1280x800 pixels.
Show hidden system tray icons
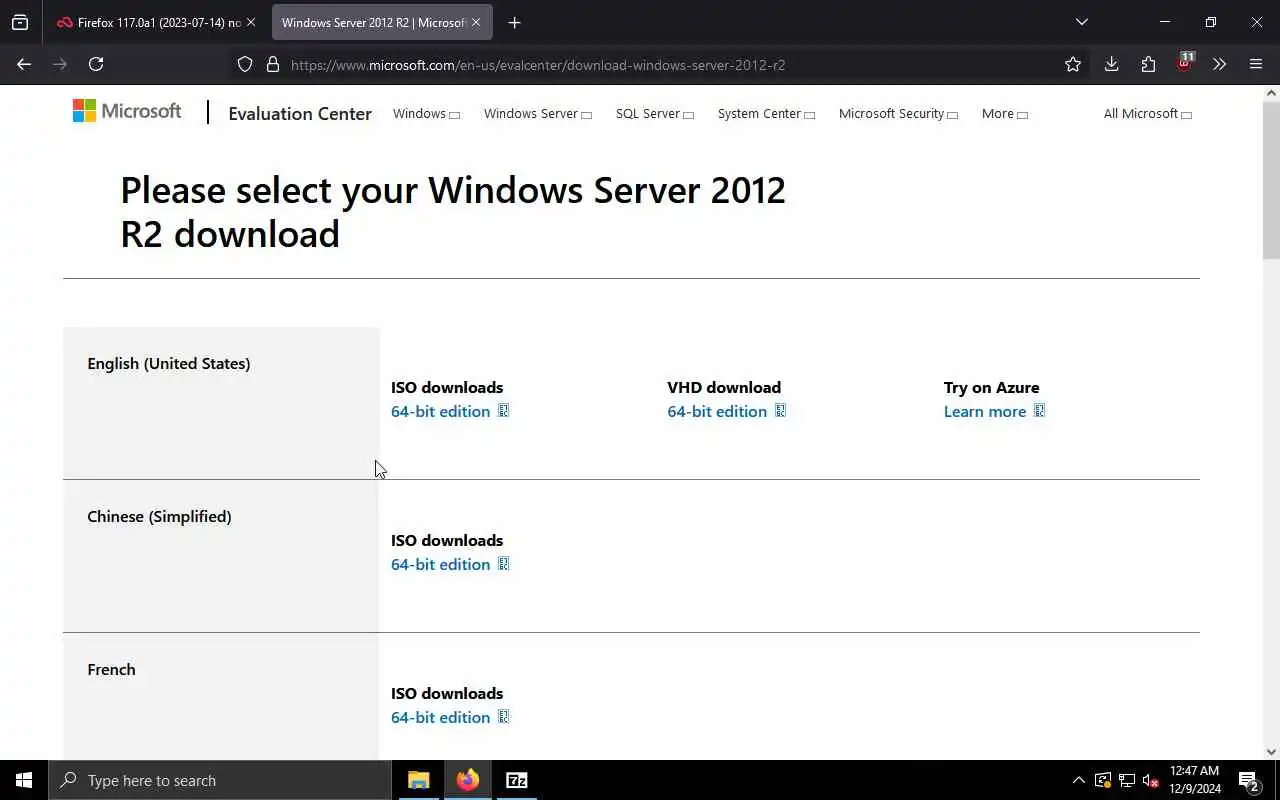coord(1078,780)
